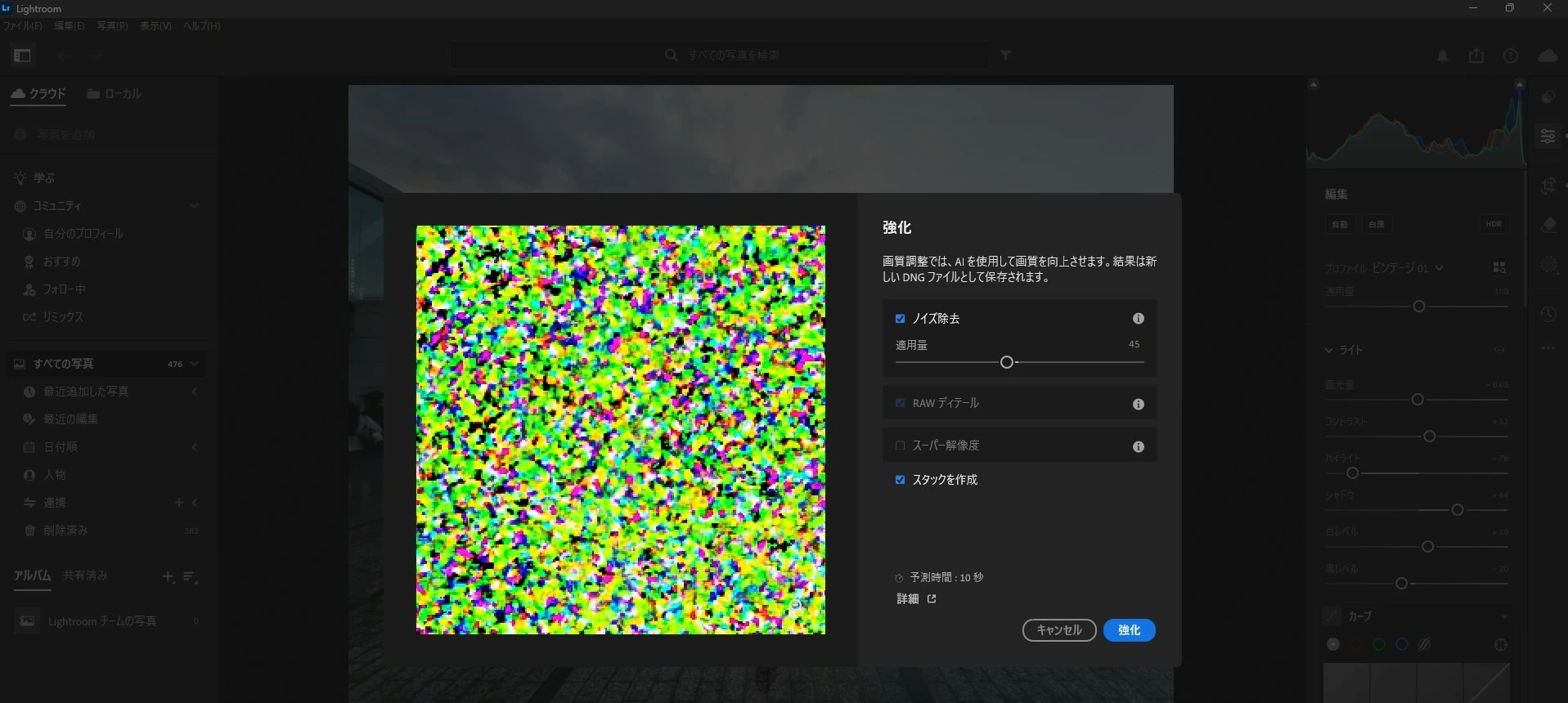The image size is (1568, 703).
Task: Open the help question mark icon
Action: point(1511,56)
